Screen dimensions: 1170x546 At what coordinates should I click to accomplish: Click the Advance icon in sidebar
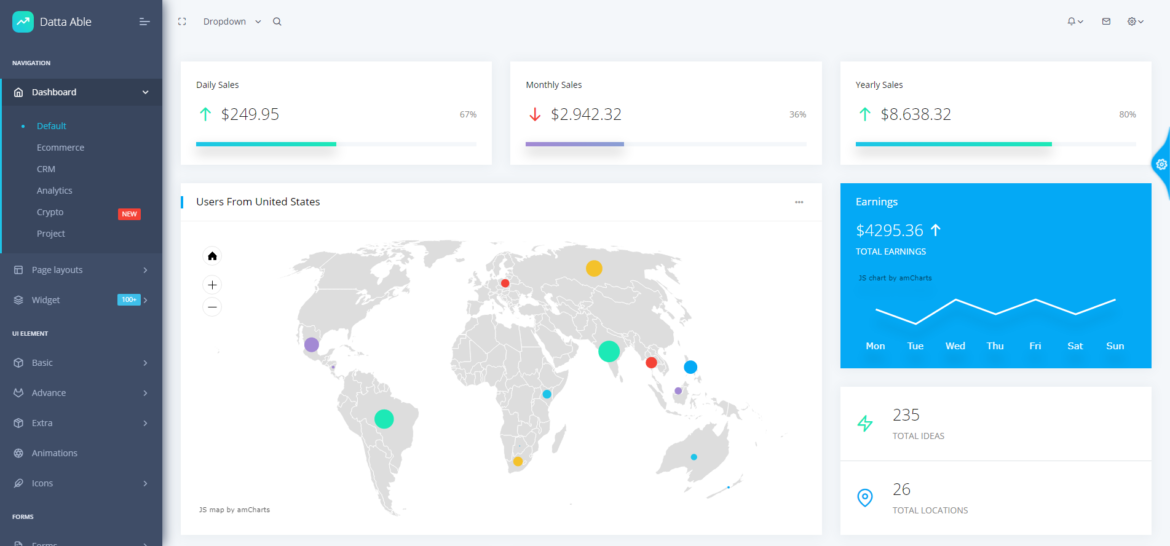(x=19, y=392)
